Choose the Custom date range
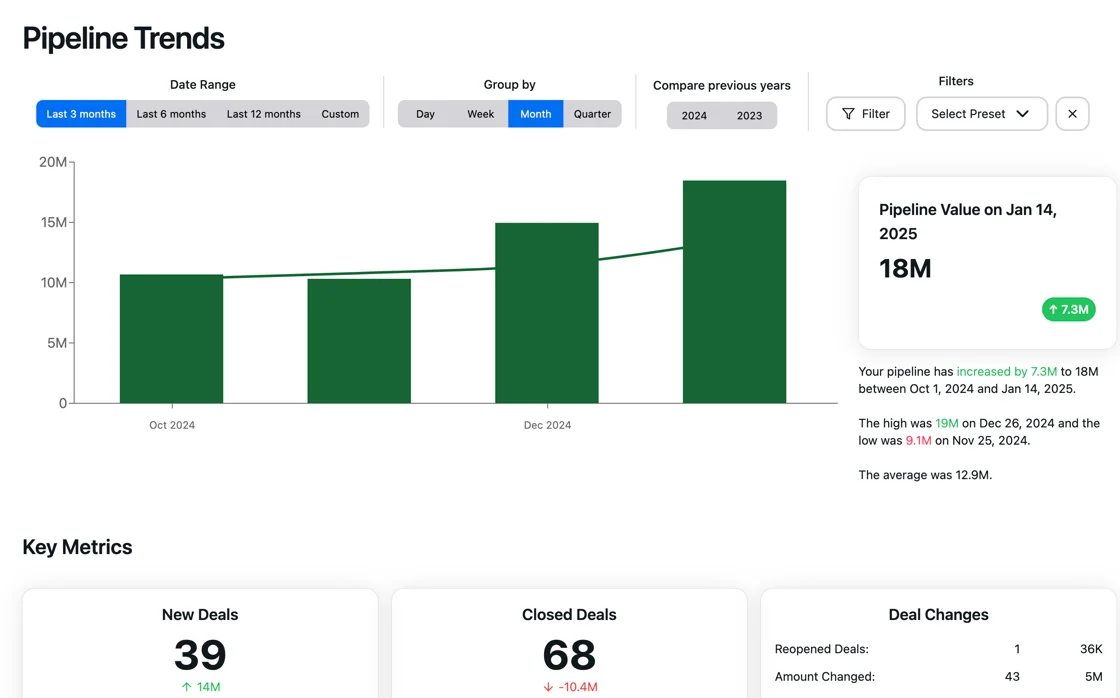The height and width of the screenshot is (698, 1120). [340, 114]
